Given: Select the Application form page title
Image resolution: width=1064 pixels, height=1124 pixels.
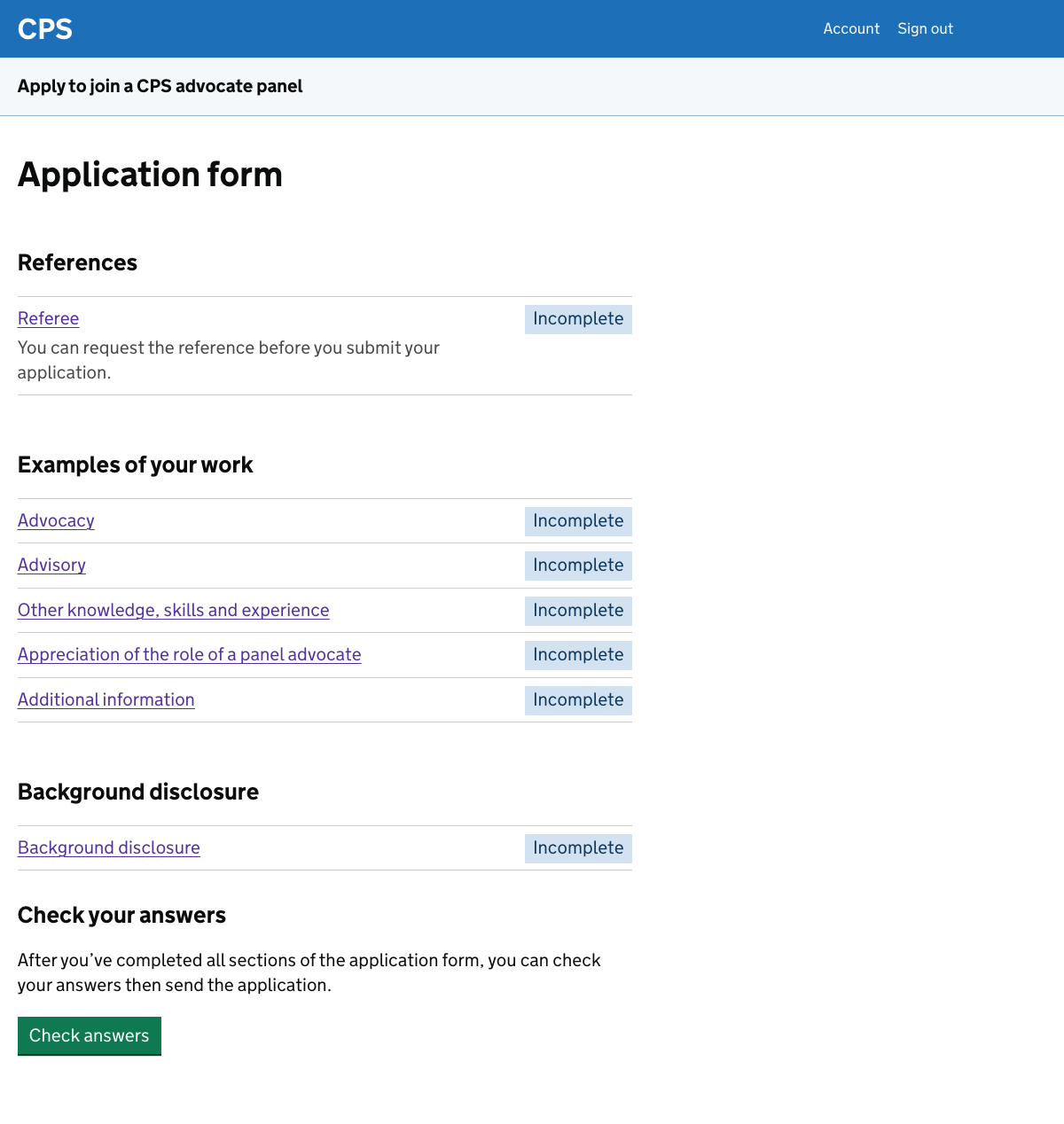Looking at the screenshot, I should point(150,175).
